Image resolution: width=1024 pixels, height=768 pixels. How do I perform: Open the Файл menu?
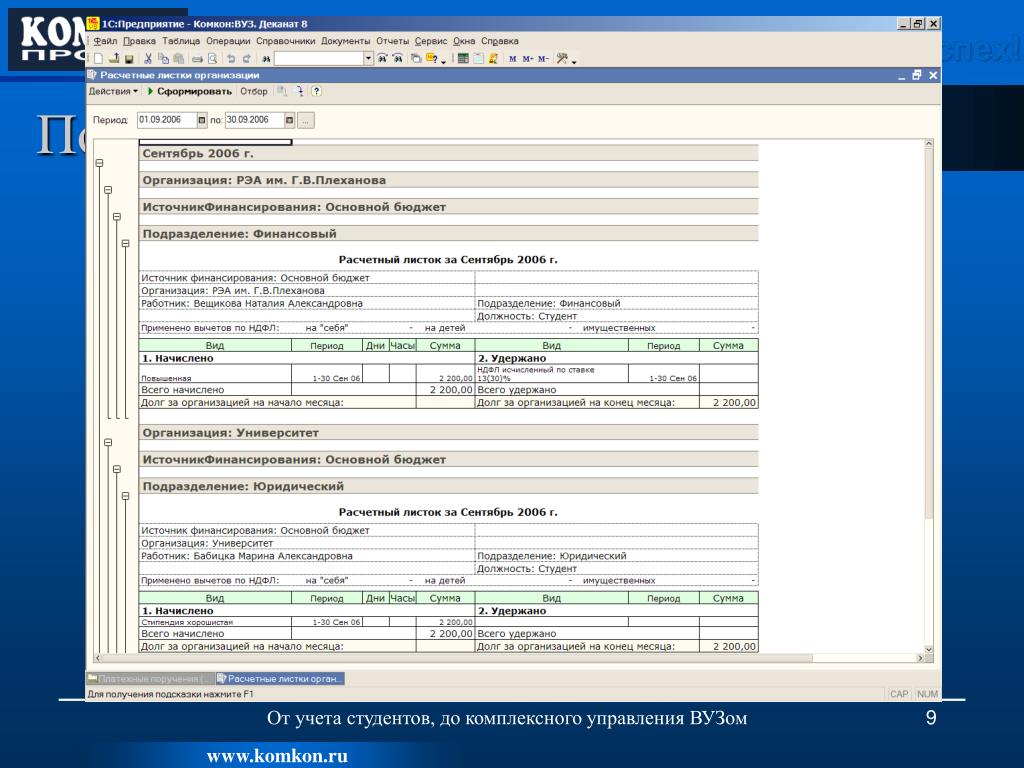(105, 41)
